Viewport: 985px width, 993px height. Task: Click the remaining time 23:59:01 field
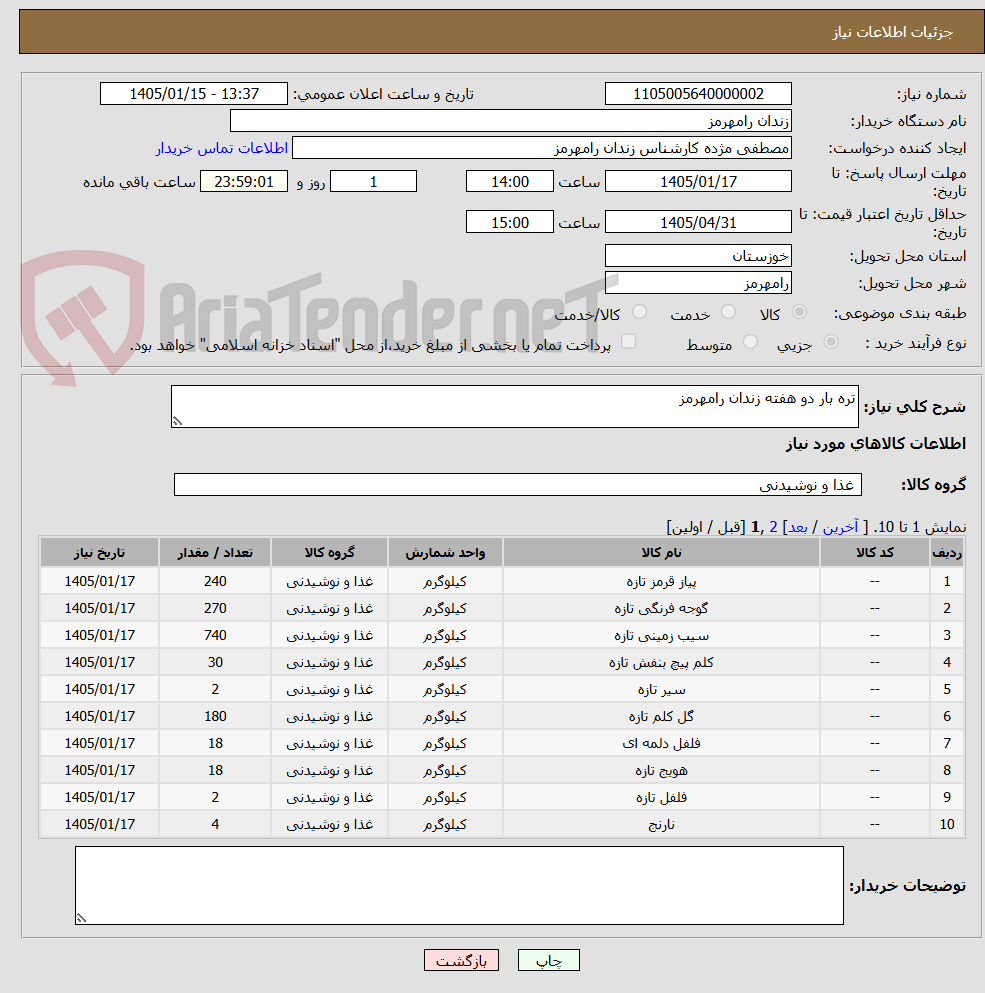coord(244,182)
